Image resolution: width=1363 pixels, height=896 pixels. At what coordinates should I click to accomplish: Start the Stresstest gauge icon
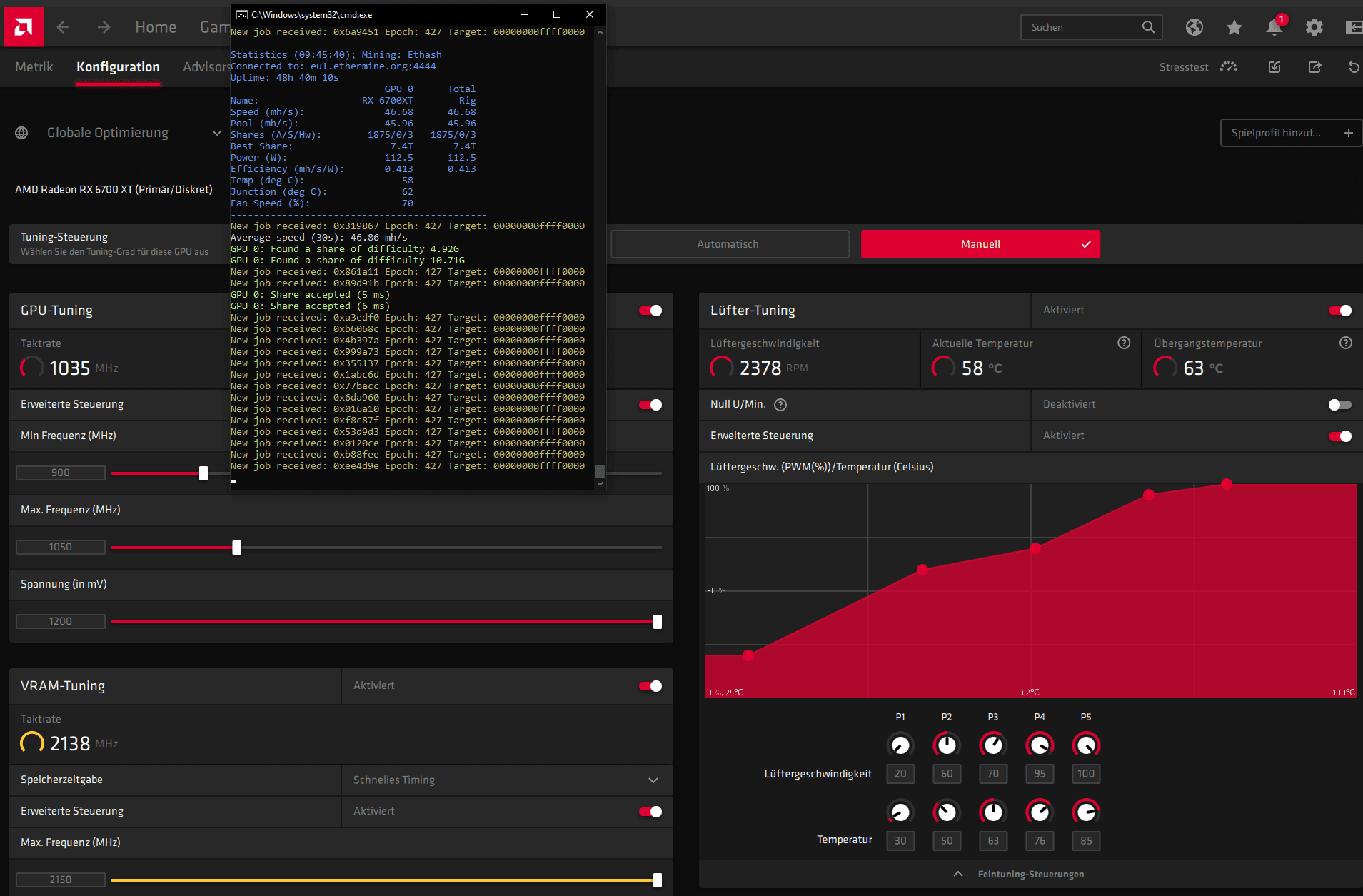pyautogui.click(x=1229, y=66)
